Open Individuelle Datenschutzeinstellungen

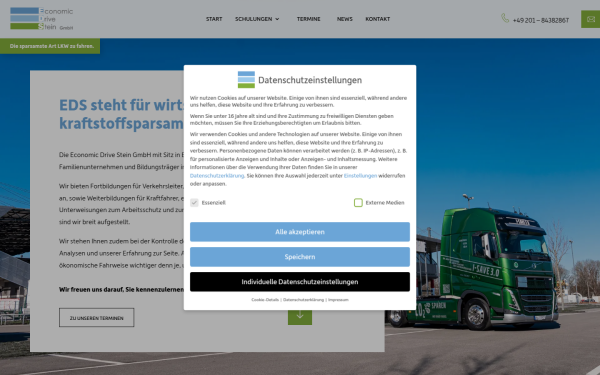pos(300,282)
